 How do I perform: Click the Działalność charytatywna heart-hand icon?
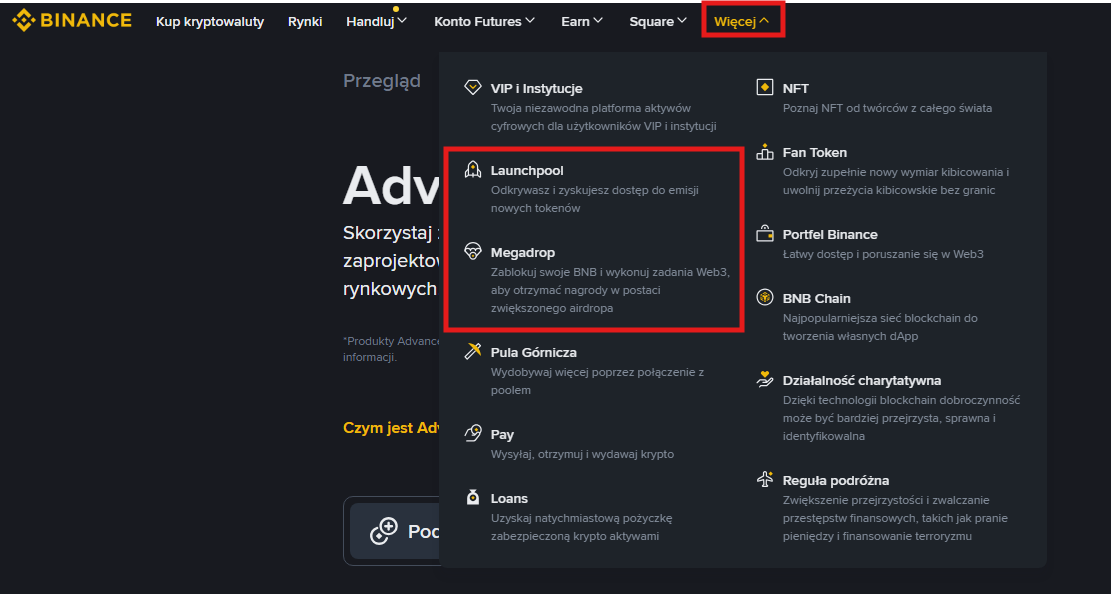click(x=765, y=380)
